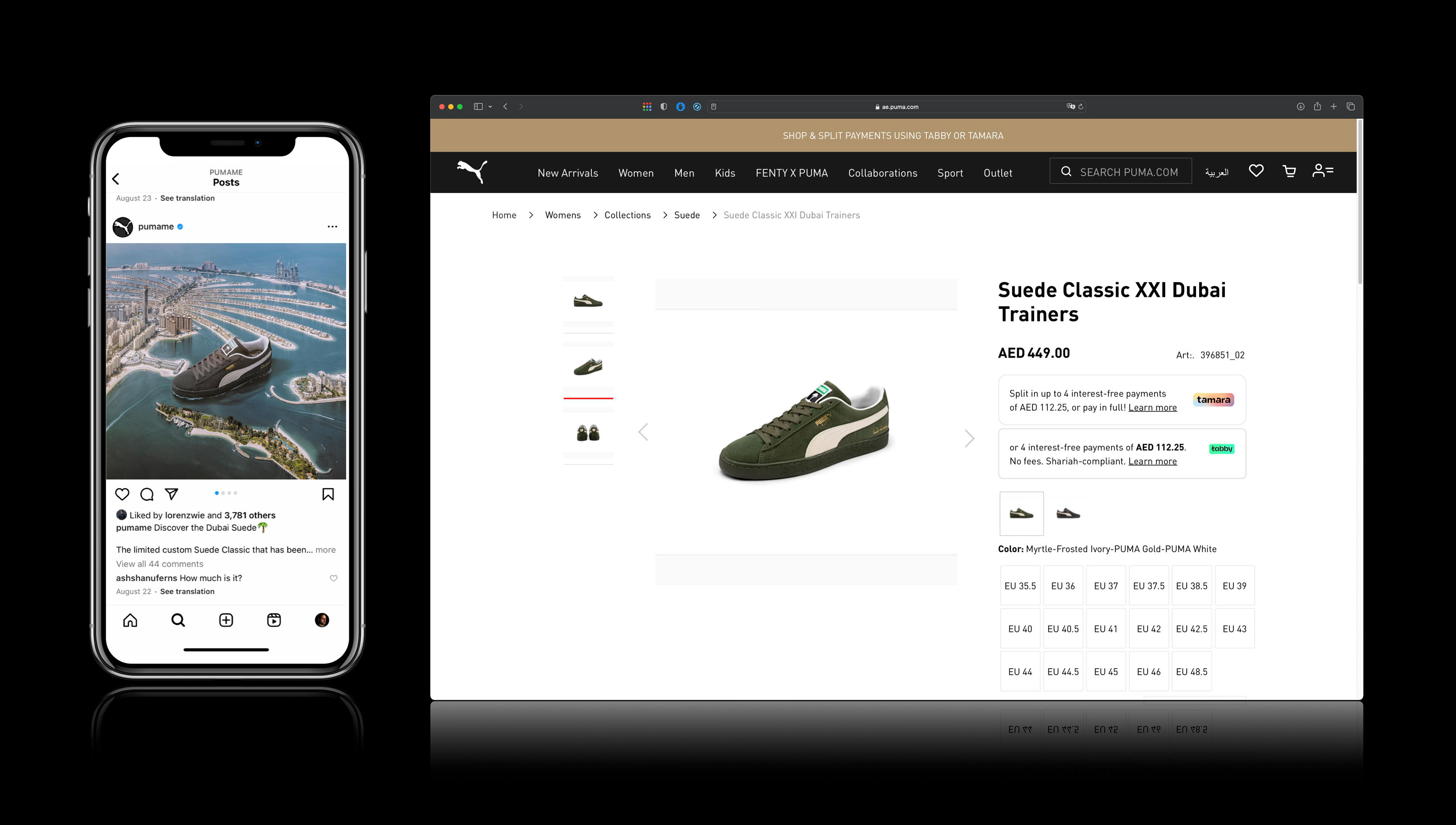1456x825 pixels.
Task: Open the Outlet menu
Action: [998, 173]
